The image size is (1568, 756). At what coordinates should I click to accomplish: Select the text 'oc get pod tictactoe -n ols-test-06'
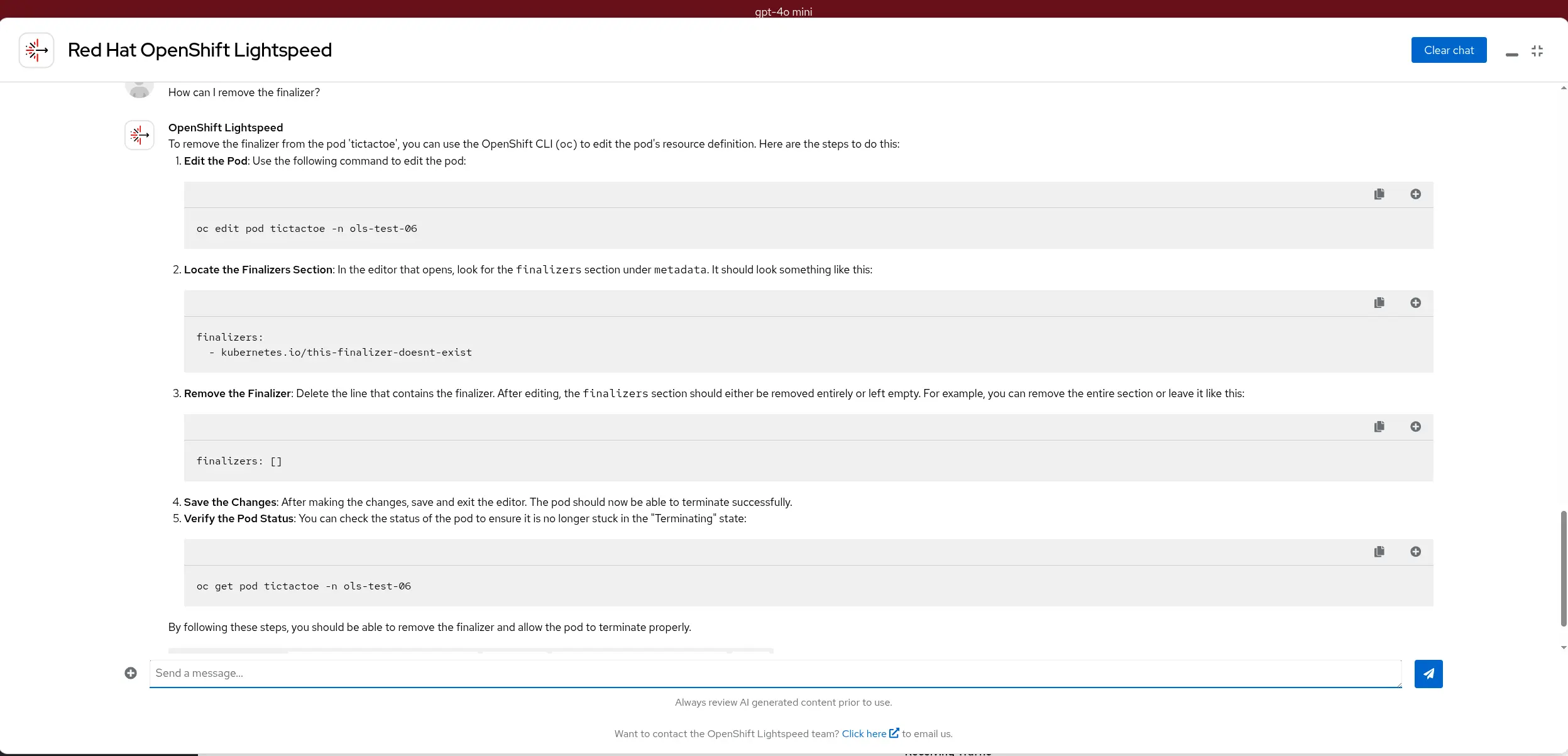pyautogui.click(x=304, y=586)
